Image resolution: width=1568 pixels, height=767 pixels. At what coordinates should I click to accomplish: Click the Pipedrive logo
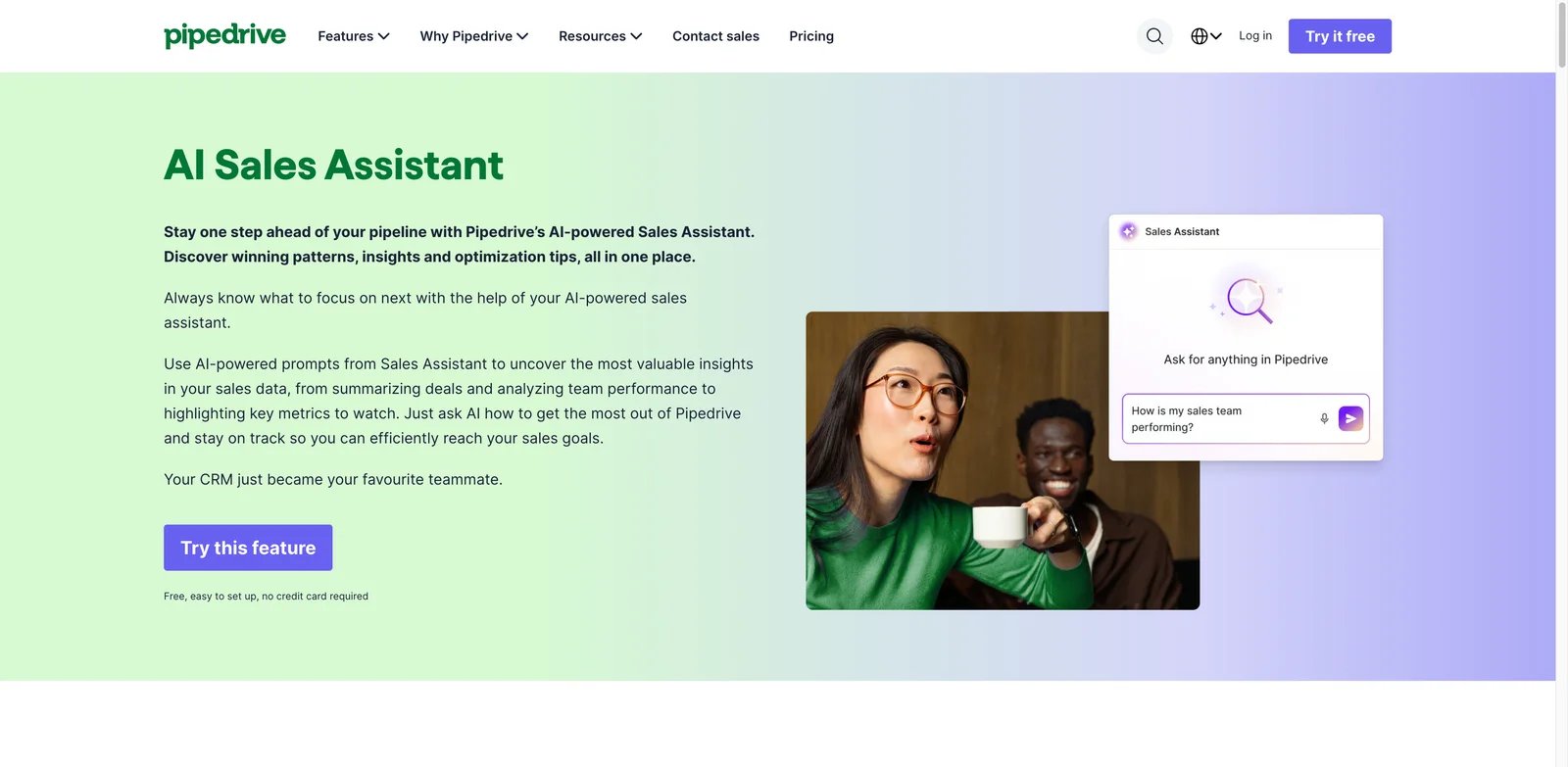[224, 35]
